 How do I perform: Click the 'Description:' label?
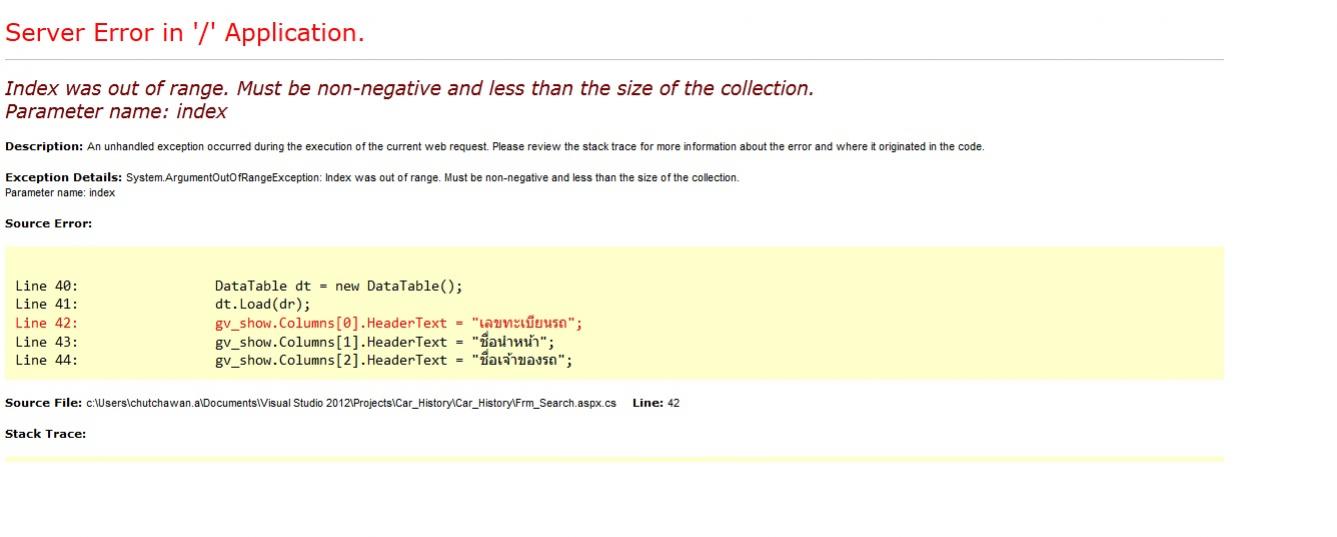coord(44,147)
